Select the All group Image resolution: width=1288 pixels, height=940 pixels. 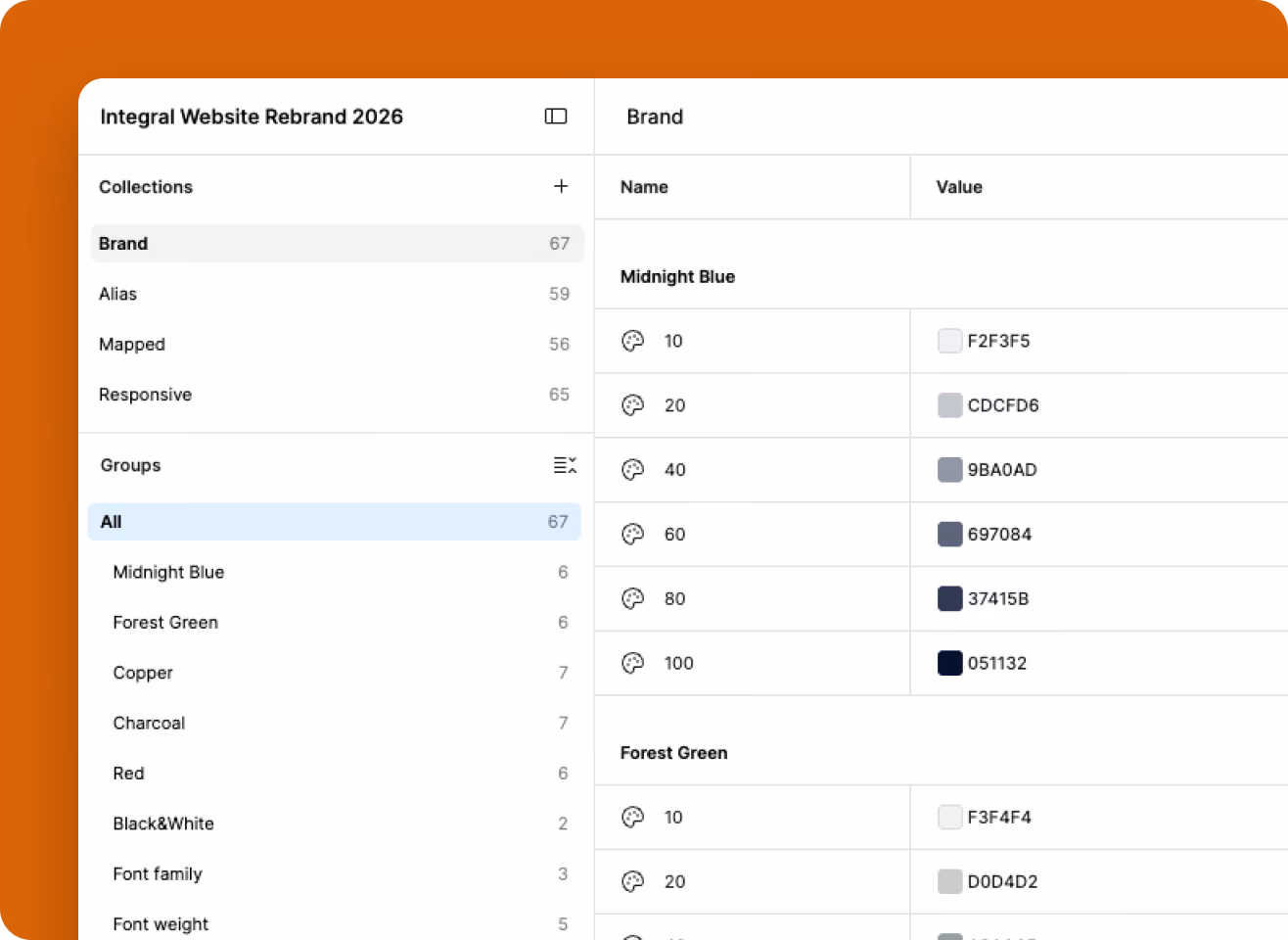coord(335,522)
